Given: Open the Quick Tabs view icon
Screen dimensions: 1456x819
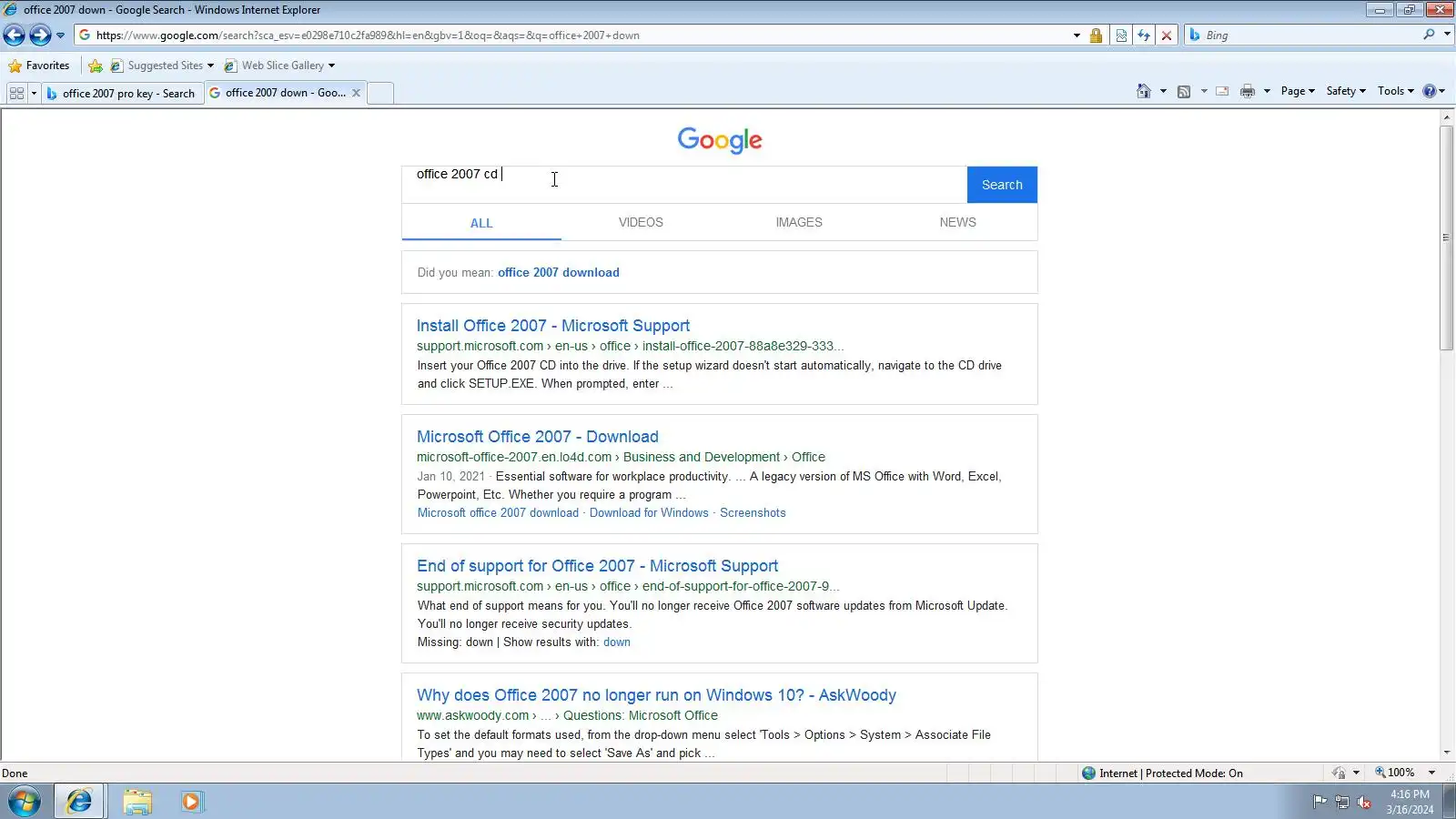Looking at the screenshot, I should point(16,93).
